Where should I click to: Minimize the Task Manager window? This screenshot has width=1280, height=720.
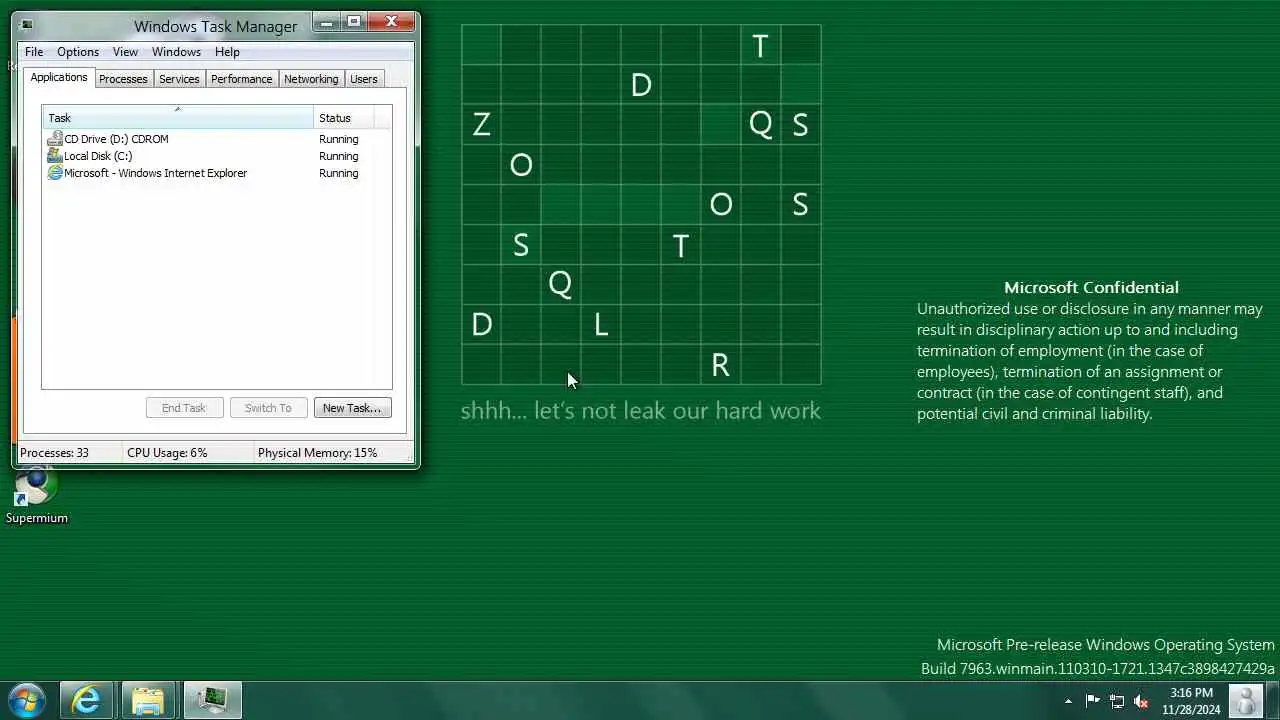click(326, 22)
